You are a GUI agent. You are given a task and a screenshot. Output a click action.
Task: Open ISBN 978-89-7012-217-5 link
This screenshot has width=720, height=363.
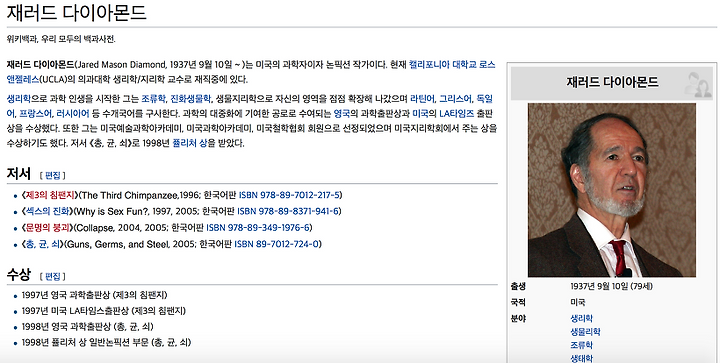[x=289, y=195]
